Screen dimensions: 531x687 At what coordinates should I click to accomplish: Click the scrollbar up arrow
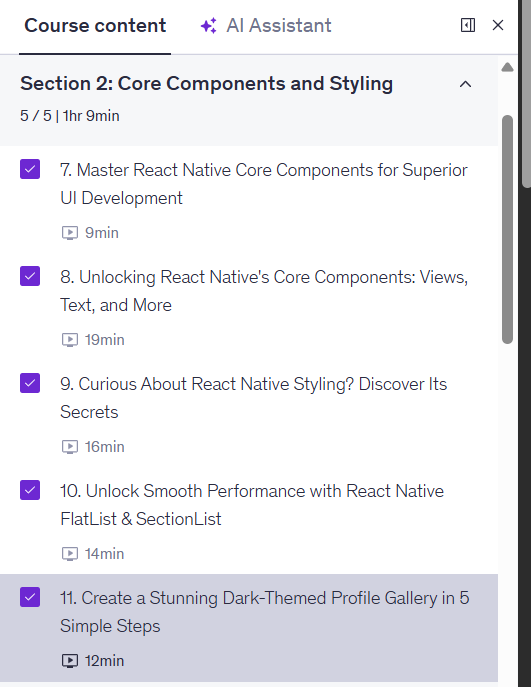pos(507,67)
